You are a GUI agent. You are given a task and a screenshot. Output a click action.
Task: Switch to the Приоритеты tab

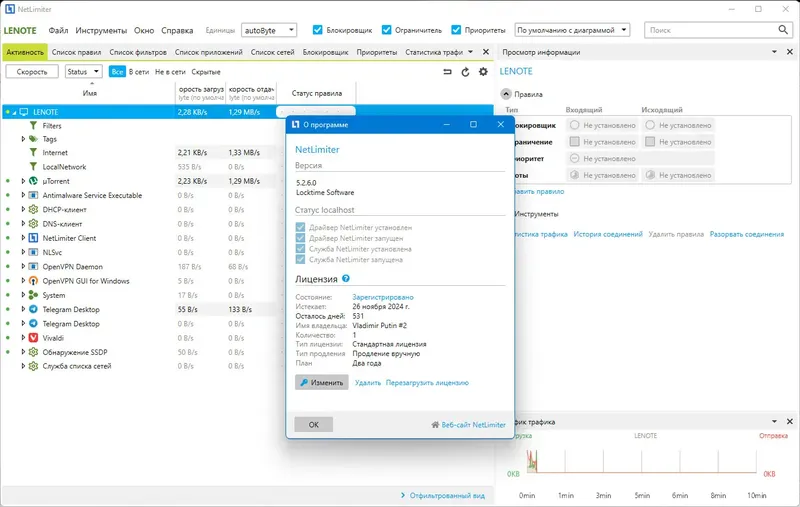point(377,52)
